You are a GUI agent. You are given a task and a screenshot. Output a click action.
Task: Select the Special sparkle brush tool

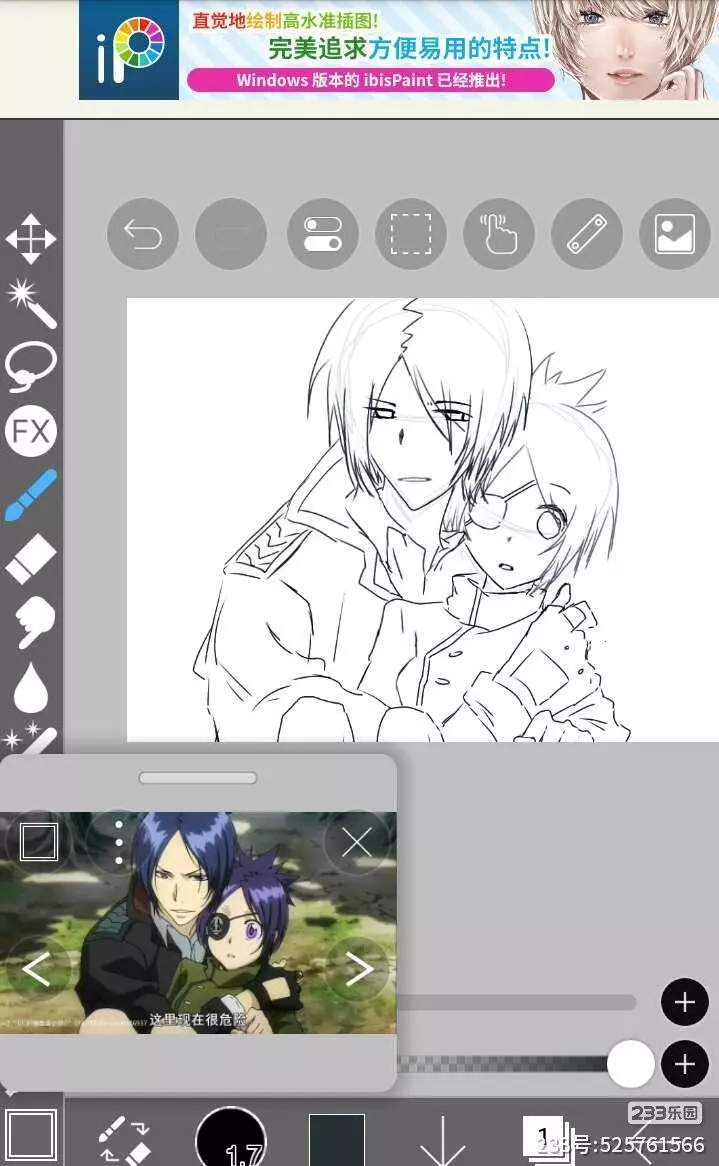(x=31, y=738)
